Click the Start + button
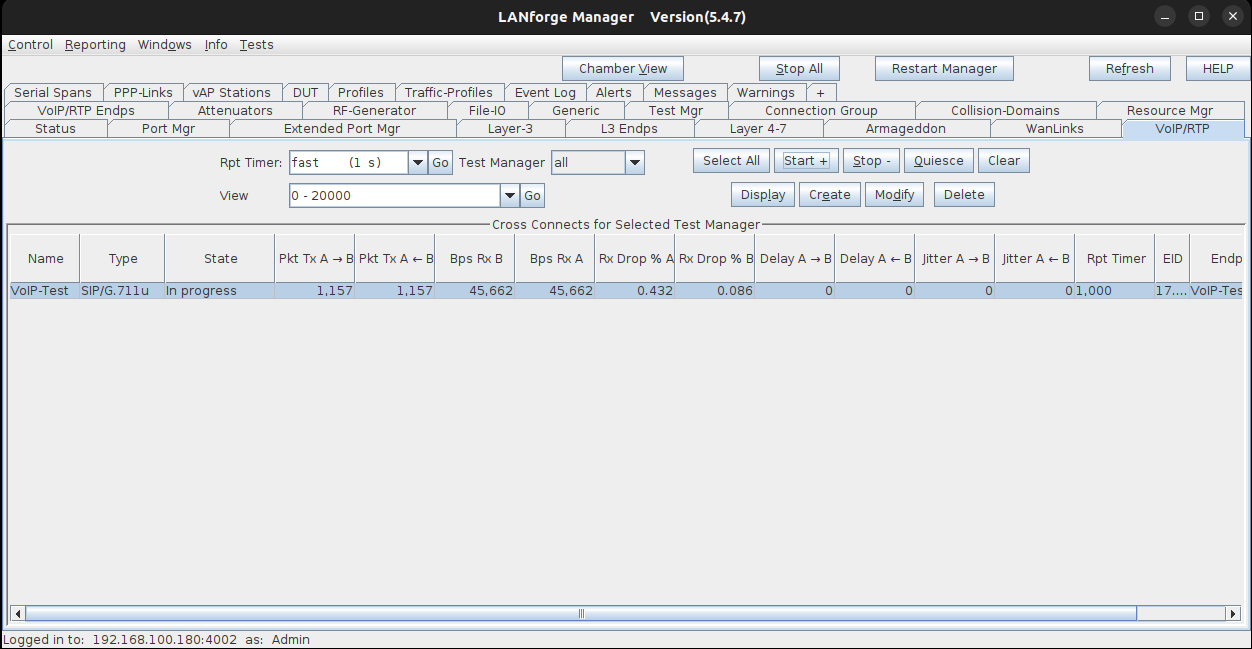The width and height of the screenshot is (1252, 649). coord(806,161)
